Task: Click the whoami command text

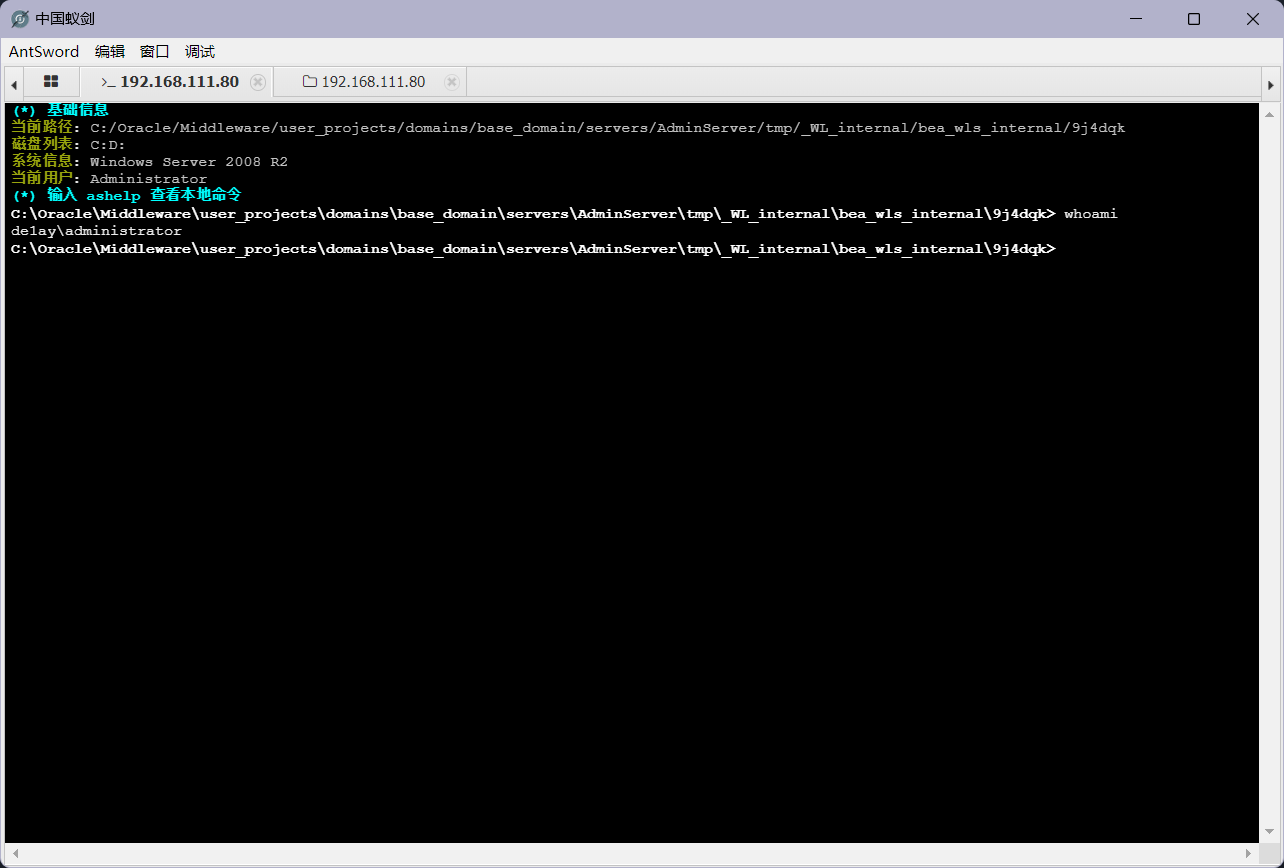Action: point(1091,213)
